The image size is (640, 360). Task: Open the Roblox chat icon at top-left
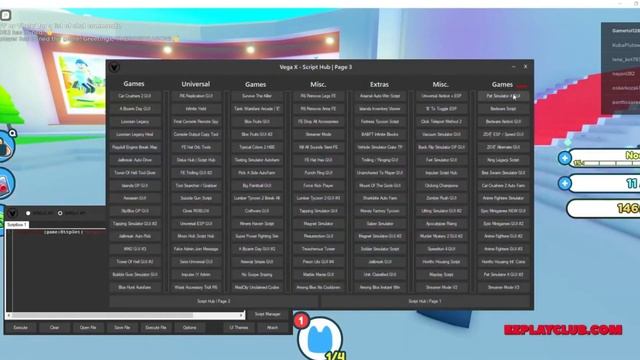(6, 15)
